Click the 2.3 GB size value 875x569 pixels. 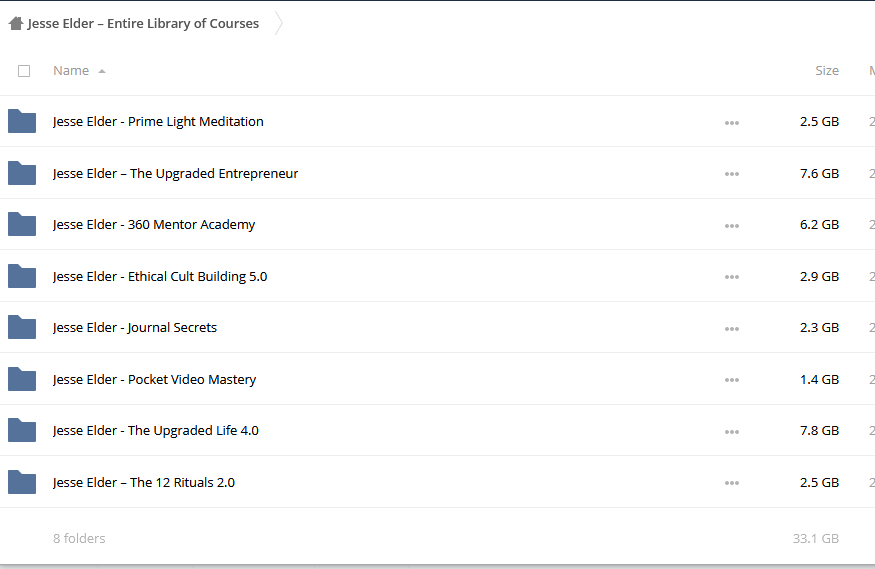click(819, 328)
